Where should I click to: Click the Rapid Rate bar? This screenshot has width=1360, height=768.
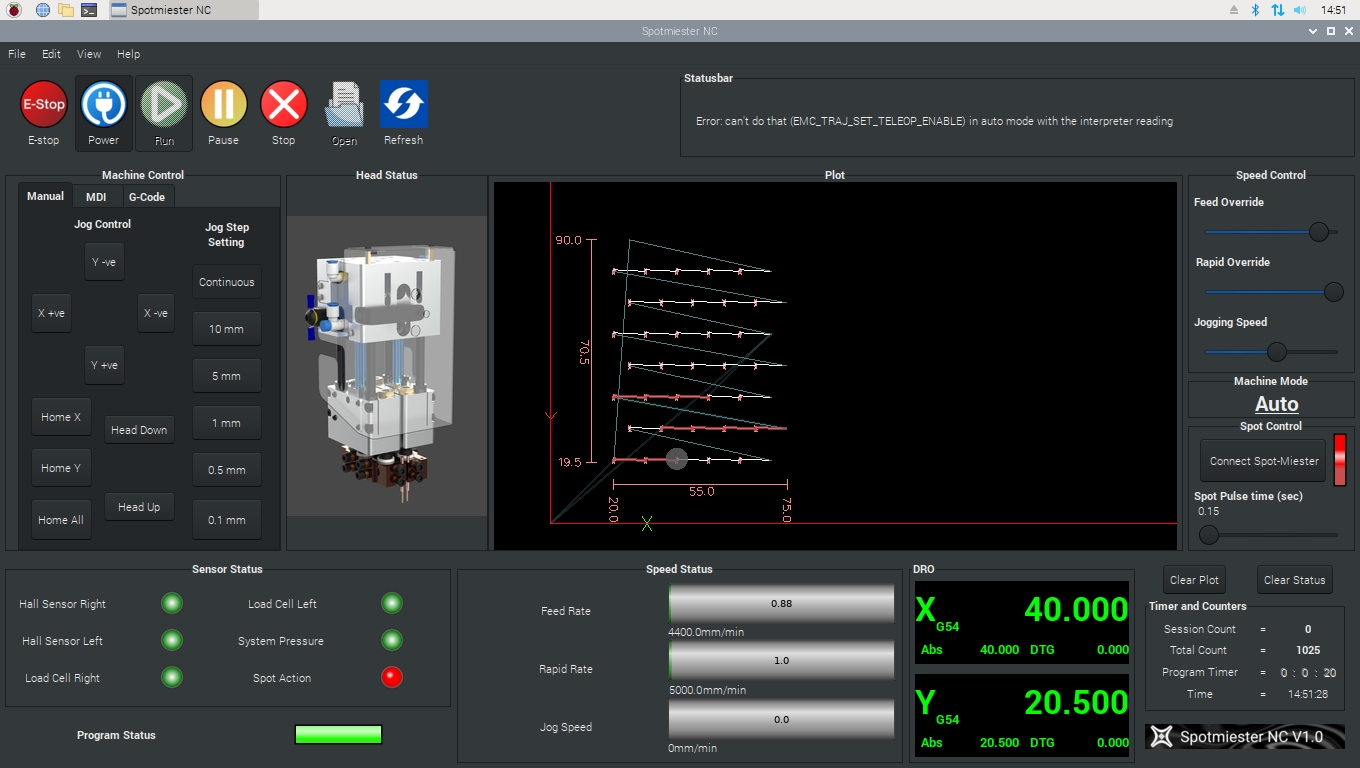click(781, 661)
